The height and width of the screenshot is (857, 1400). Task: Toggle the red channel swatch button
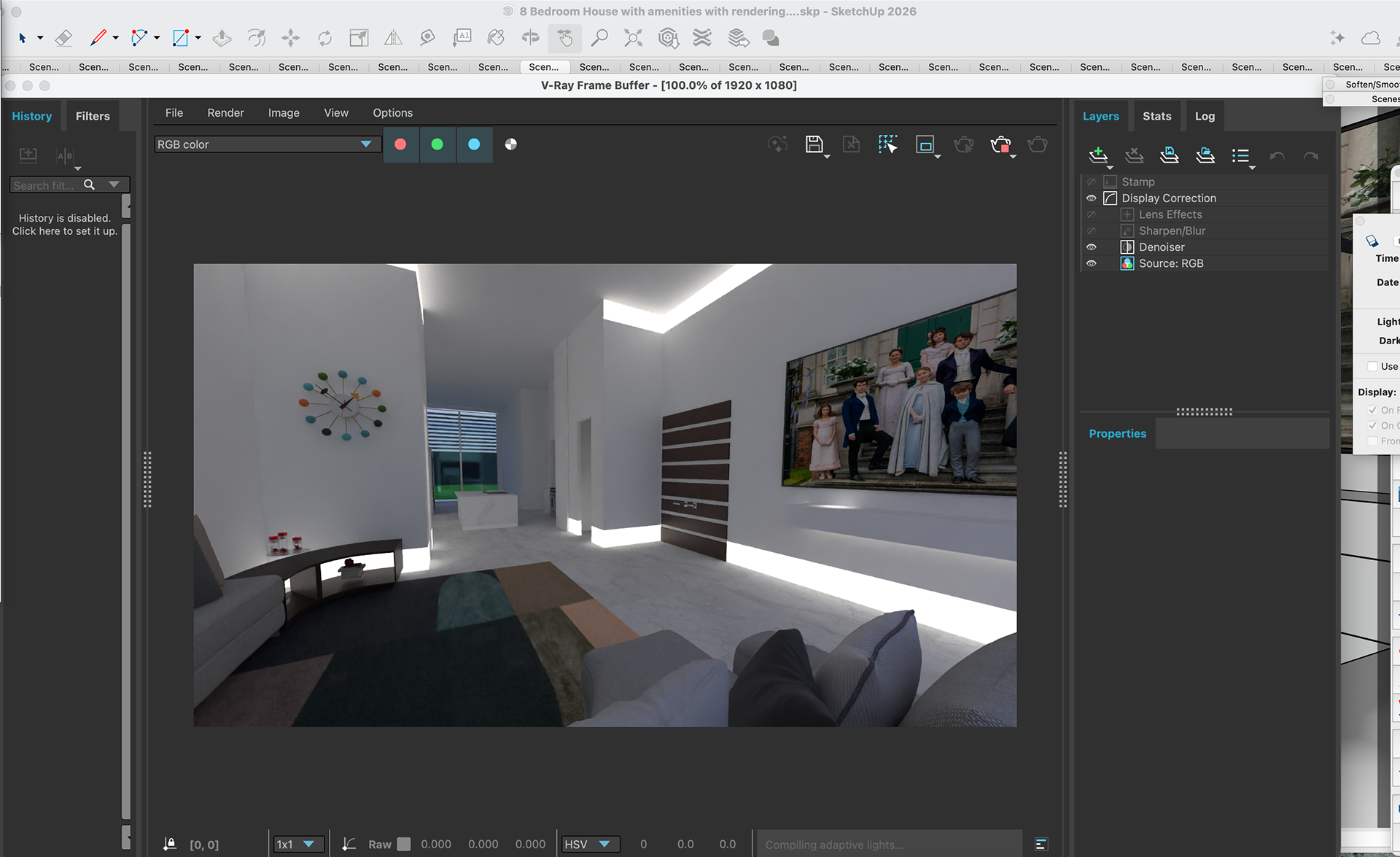400,144
